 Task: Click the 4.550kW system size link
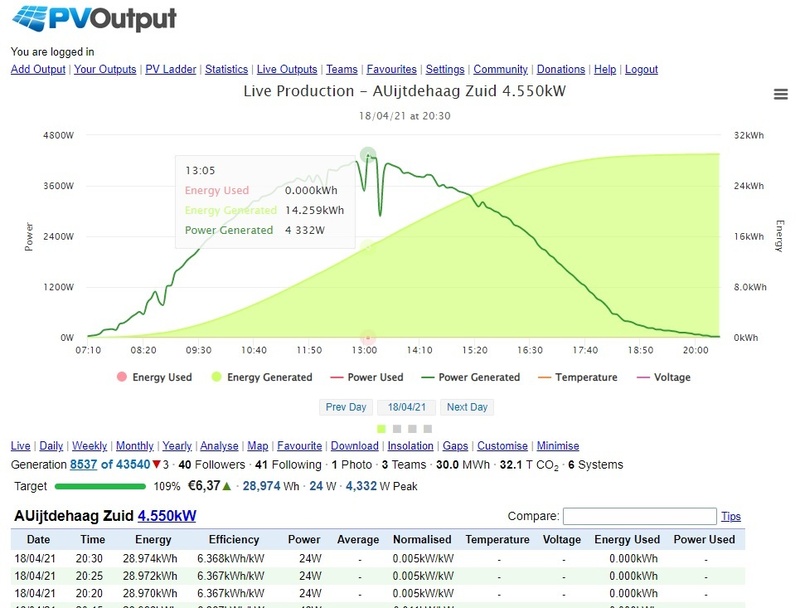(167, 516)
